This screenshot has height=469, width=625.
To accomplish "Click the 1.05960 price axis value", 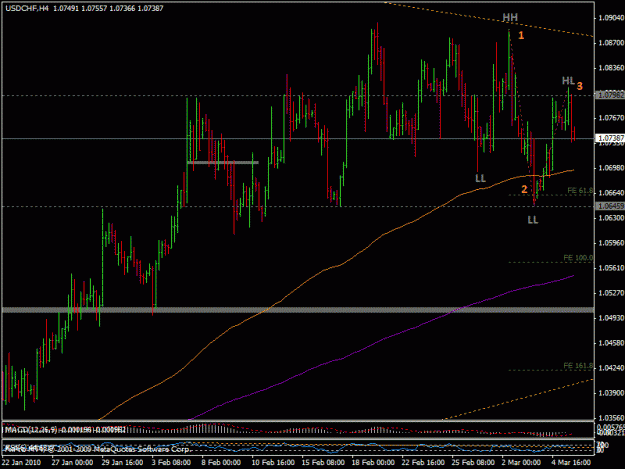I will coord(611,243).
